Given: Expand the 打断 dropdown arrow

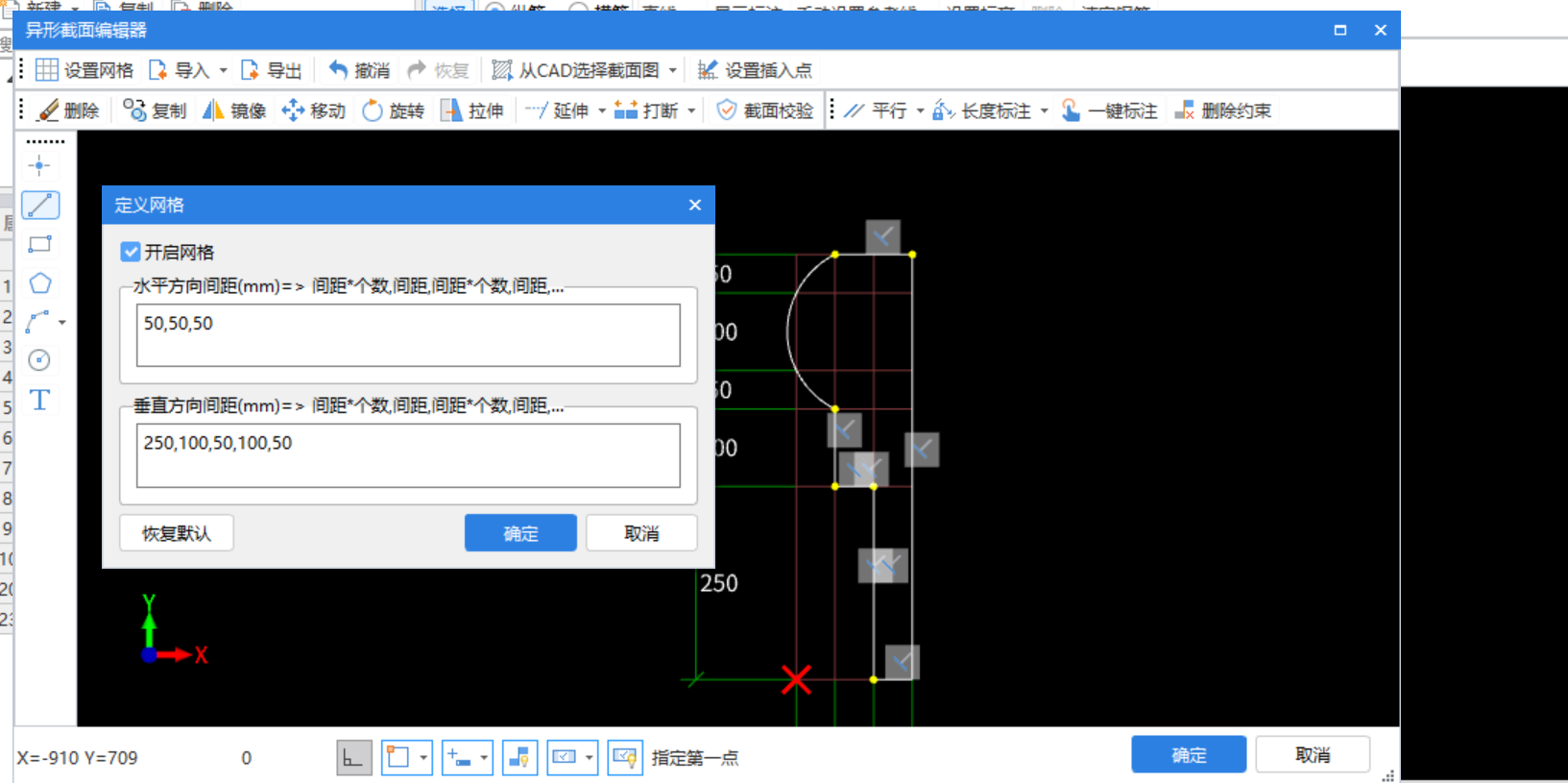Looking at the screenshot, I should (691, 110).
